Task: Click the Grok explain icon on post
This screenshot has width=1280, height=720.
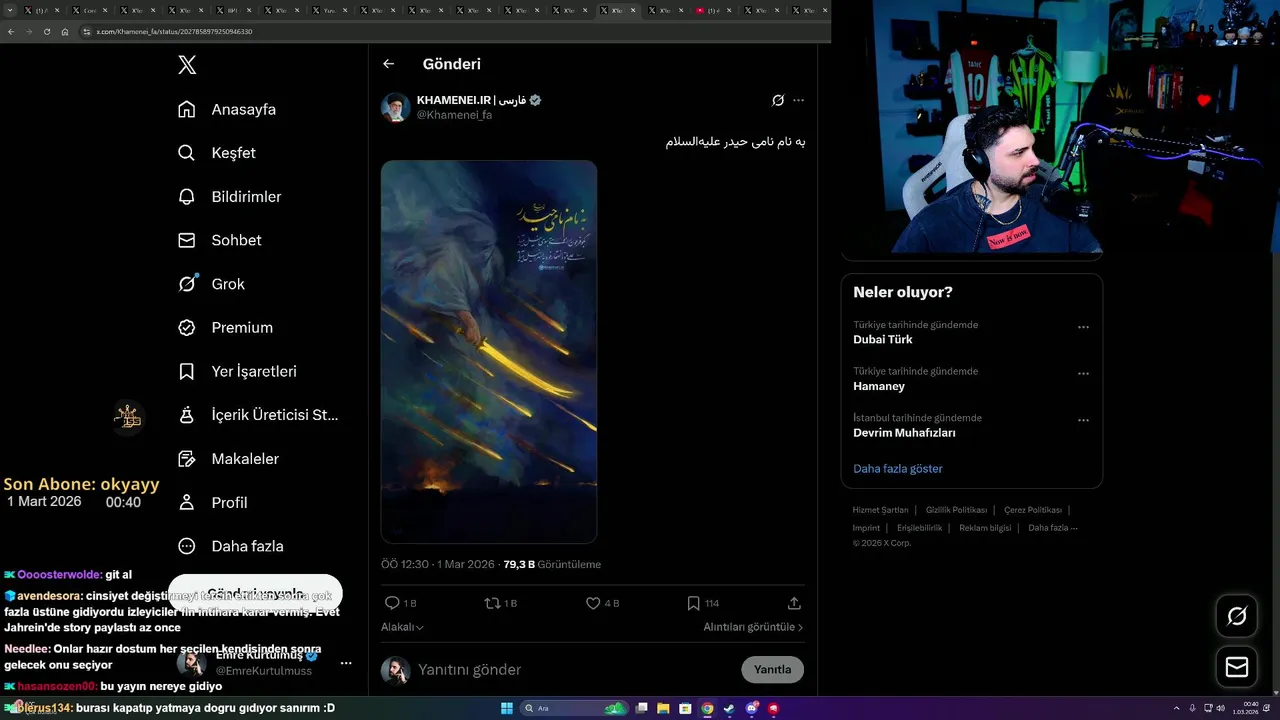Action: pos(778,100)
